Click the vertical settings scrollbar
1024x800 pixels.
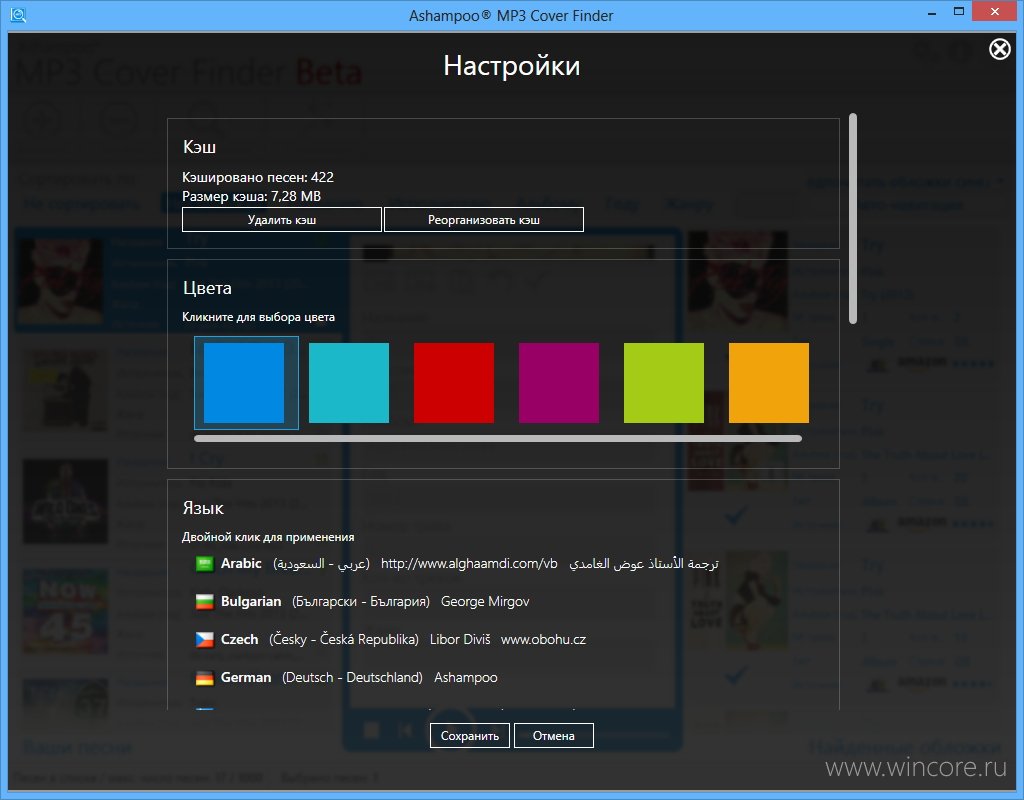tap(853, 218)
